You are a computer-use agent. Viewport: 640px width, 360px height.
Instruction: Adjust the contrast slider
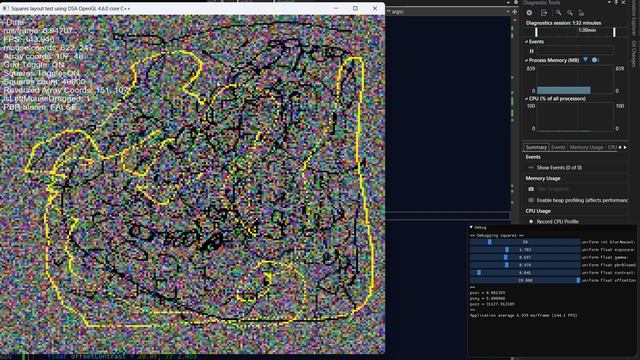tap(525, 273)
